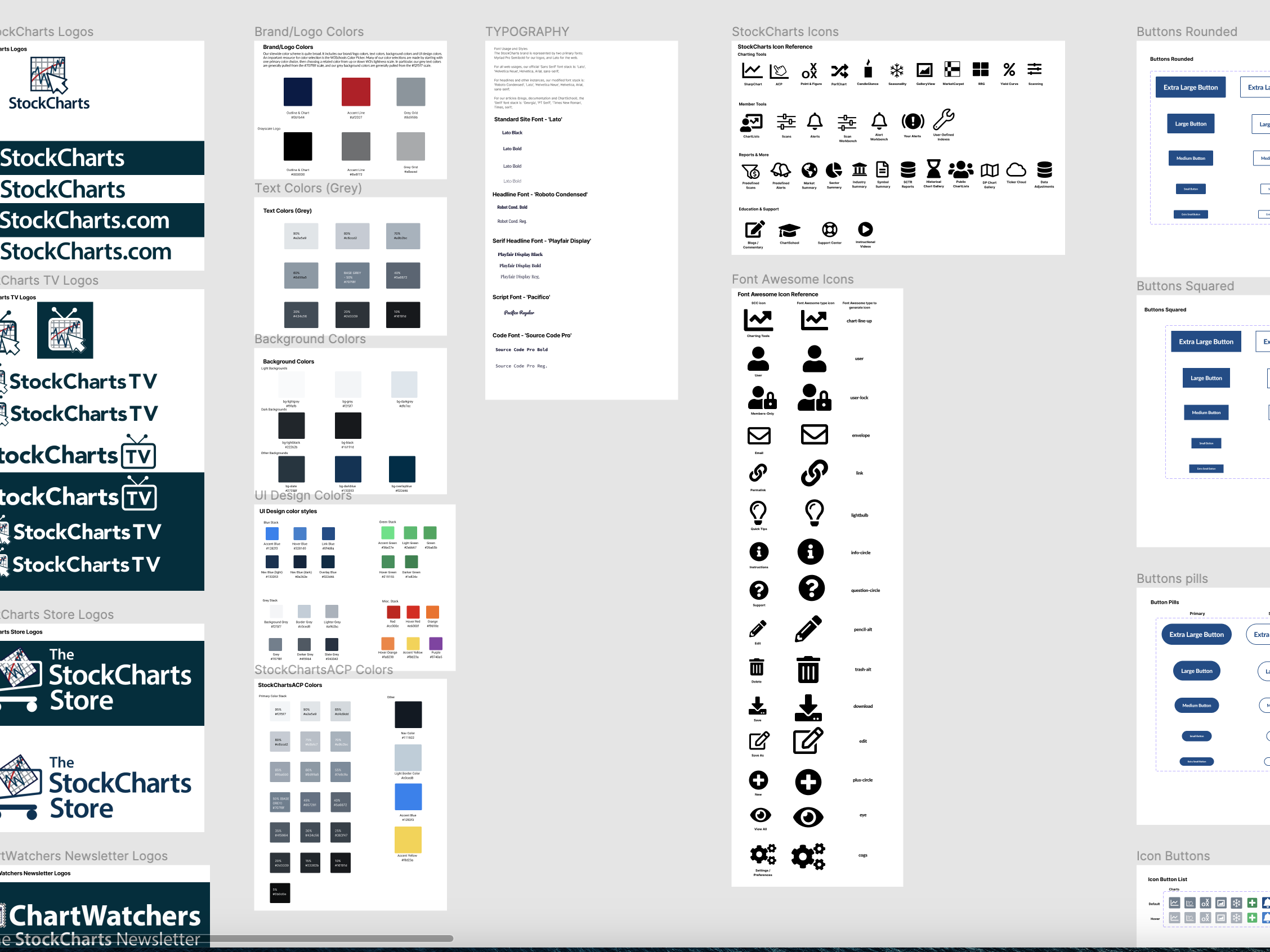Select the Settings / Preferences cogs SCC icon
This screenshot has width=1270, height=952.
(763, 855)
